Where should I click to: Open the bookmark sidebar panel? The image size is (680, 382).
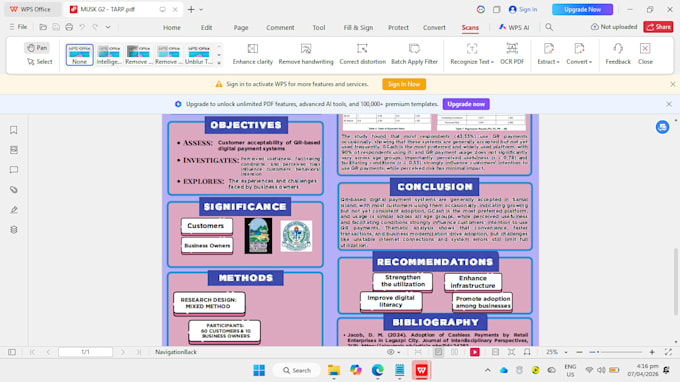(x=14, y=130)
